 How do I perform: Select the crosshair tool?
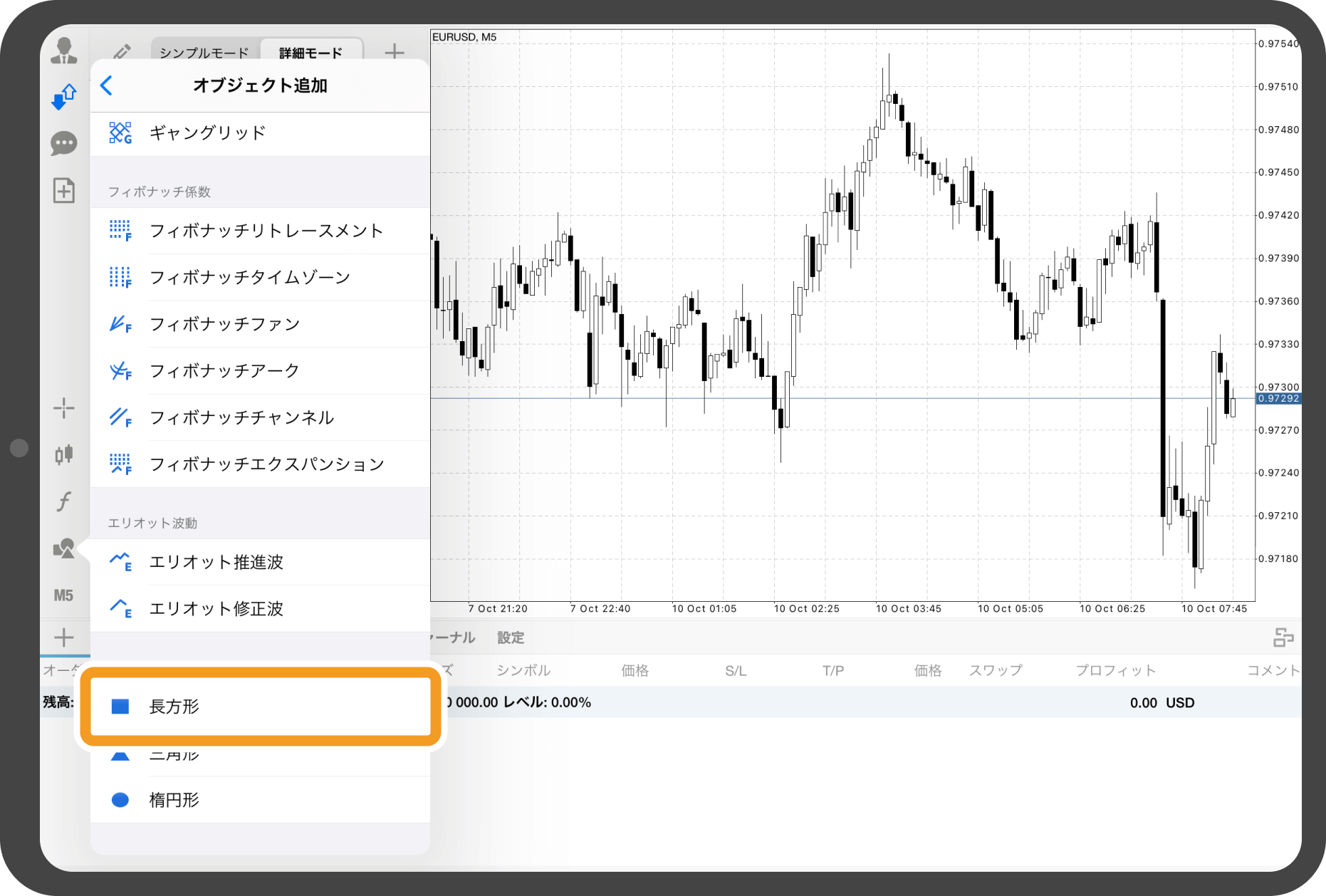pyautogui.click(x=64, y=408)
